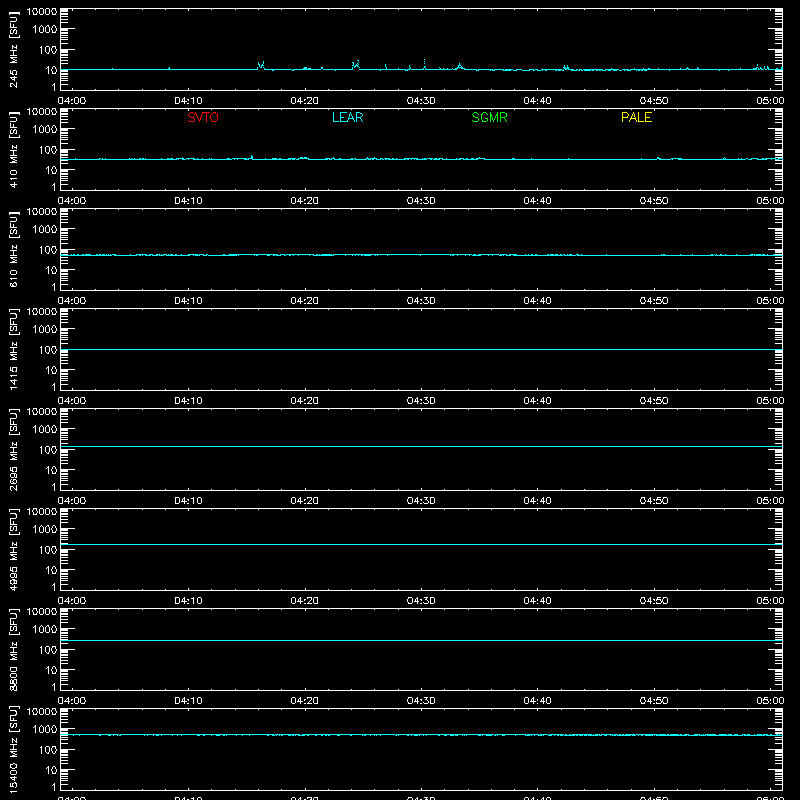Viewport: 800px width, 800px height.
Task: Click 04:30 label under the 8800 MHz plot
Action: (421, 701)
